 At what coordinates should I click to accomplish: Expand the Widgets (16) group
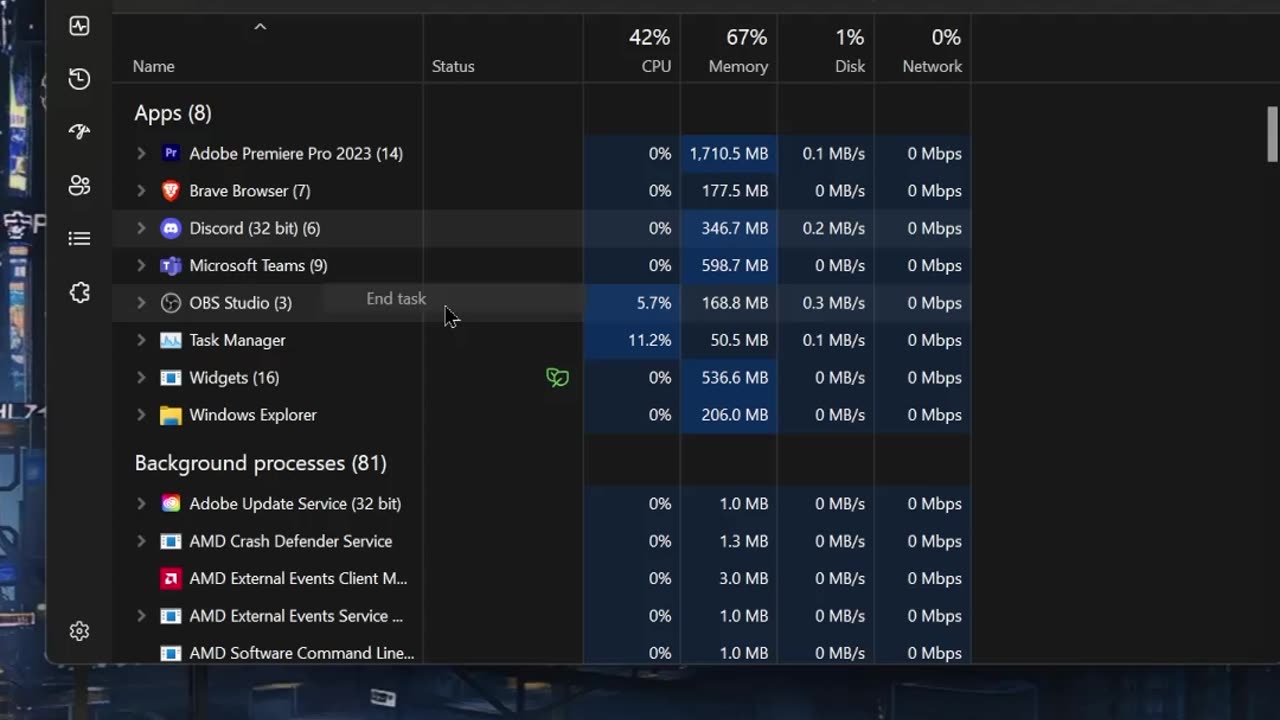tap(141, 377)
